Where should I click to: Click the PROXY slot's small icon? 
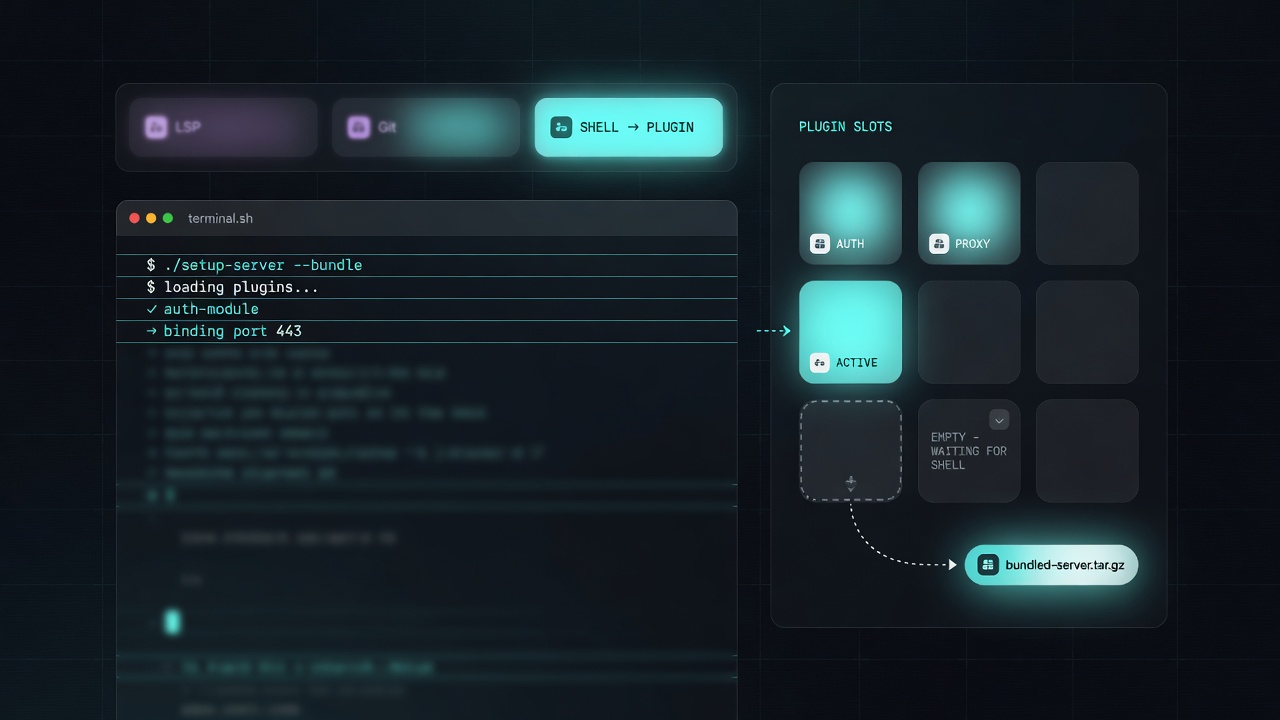[939, 243]
